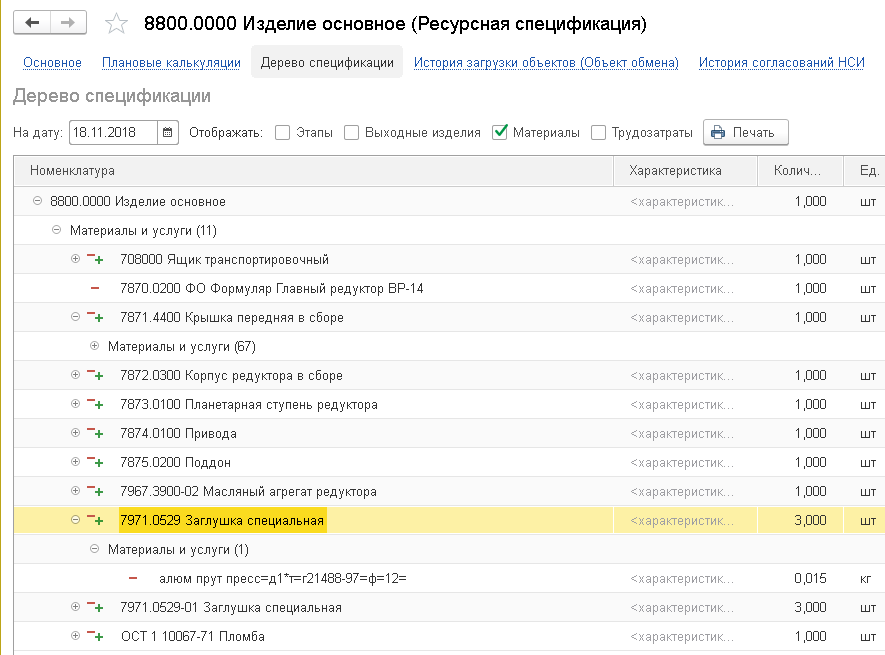
Task: Click the minus icon beside Формуляр Главный редуктор
Action: pos(95,289)
